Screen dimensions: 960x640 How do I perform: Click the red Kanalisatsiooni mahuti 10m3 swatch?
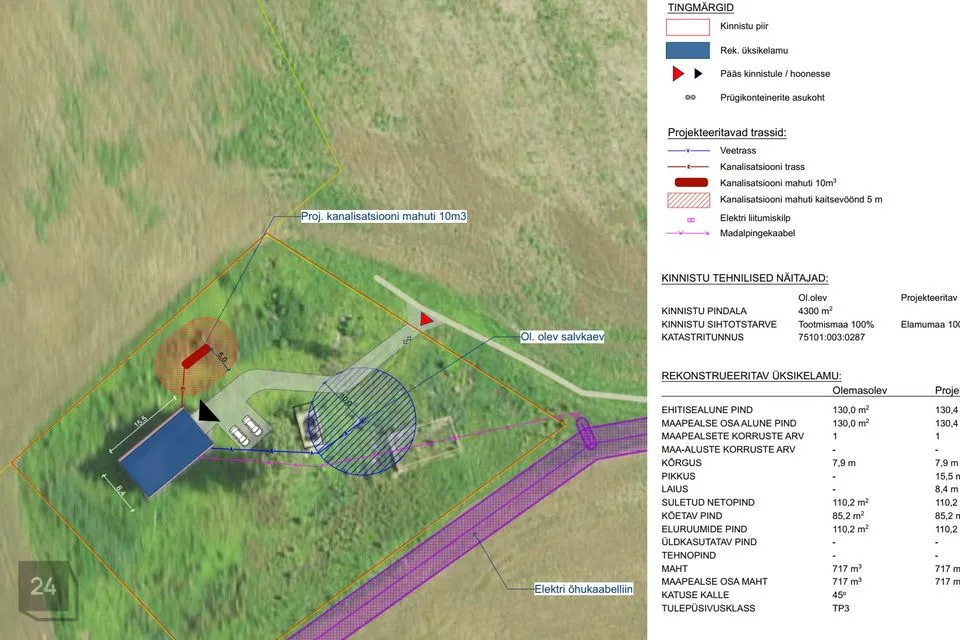click(x=691, y=183)
